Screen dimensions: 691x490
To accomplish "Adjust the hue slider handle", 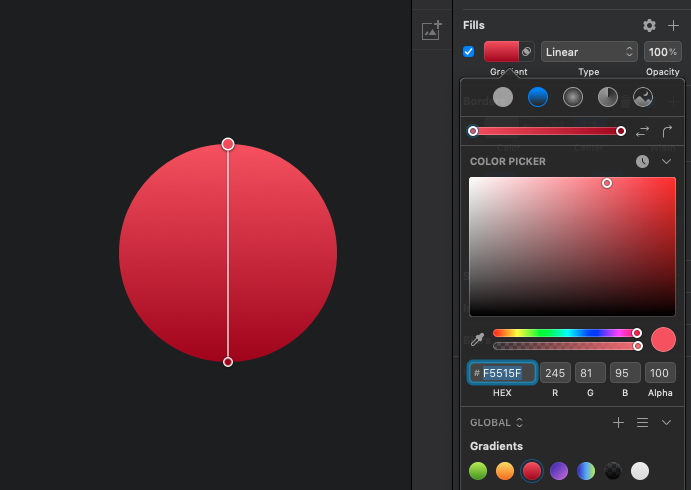I will click(636, 333).
